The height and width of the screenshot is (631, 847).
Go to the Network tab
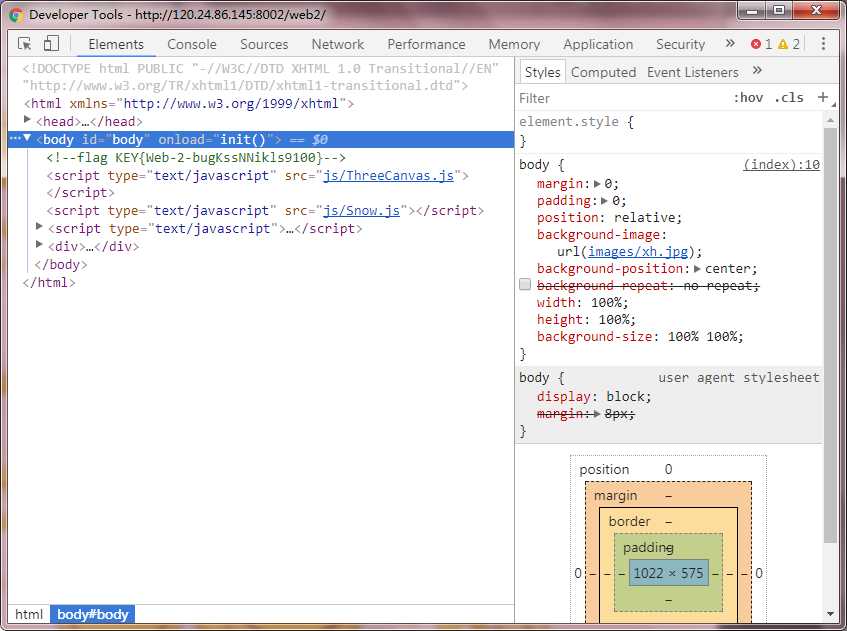click(338, 44)
